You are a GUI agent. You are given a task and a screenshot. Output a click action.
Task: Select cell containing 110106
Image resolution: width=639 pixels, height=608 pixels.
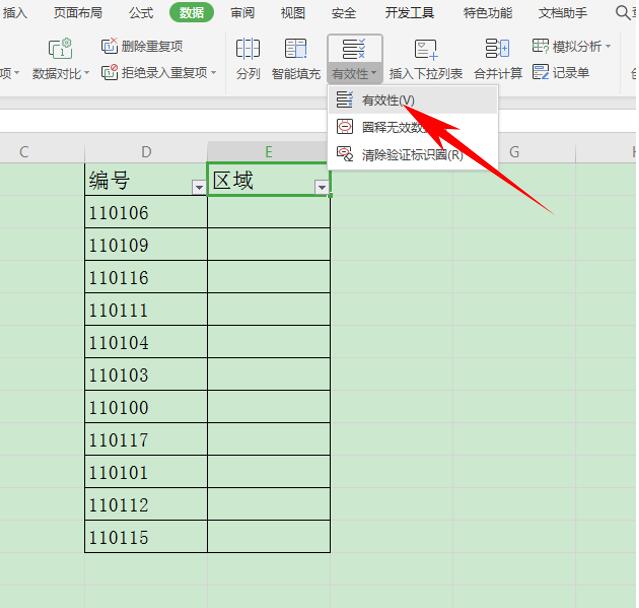point(146,212)
